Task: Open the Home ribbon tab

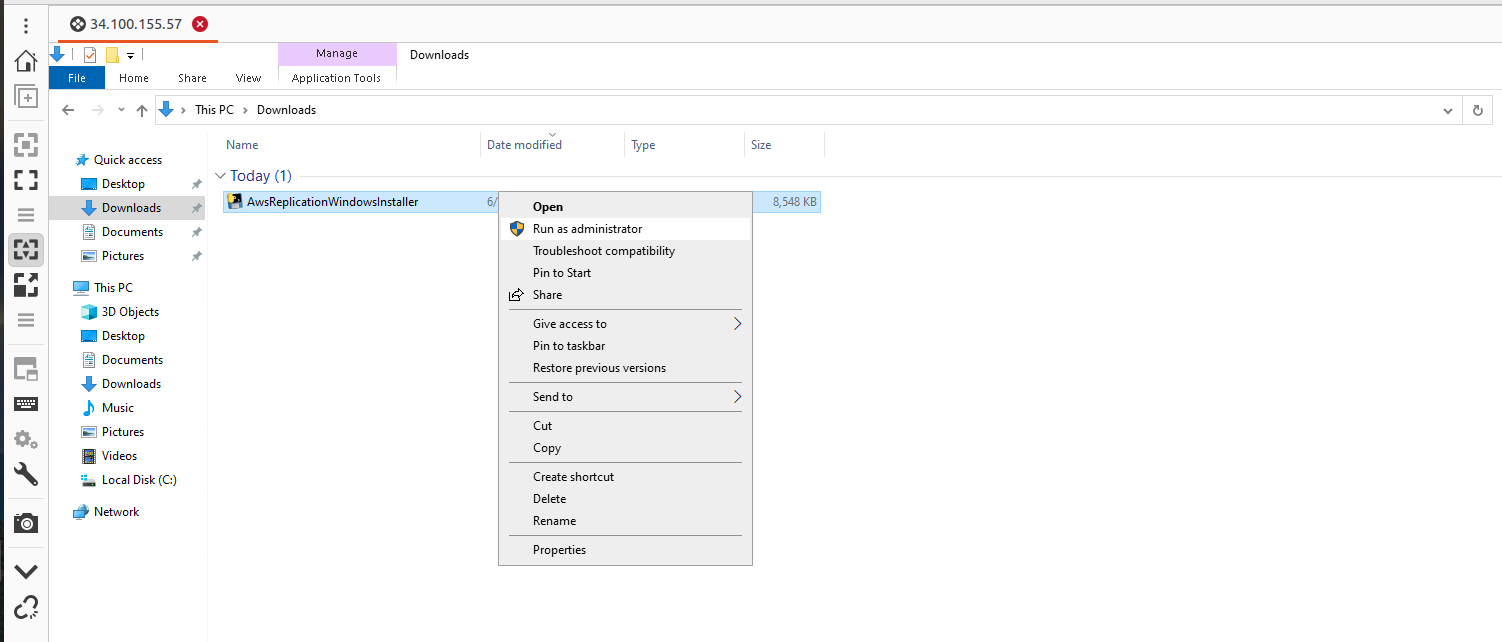Action: coord(134,78)
